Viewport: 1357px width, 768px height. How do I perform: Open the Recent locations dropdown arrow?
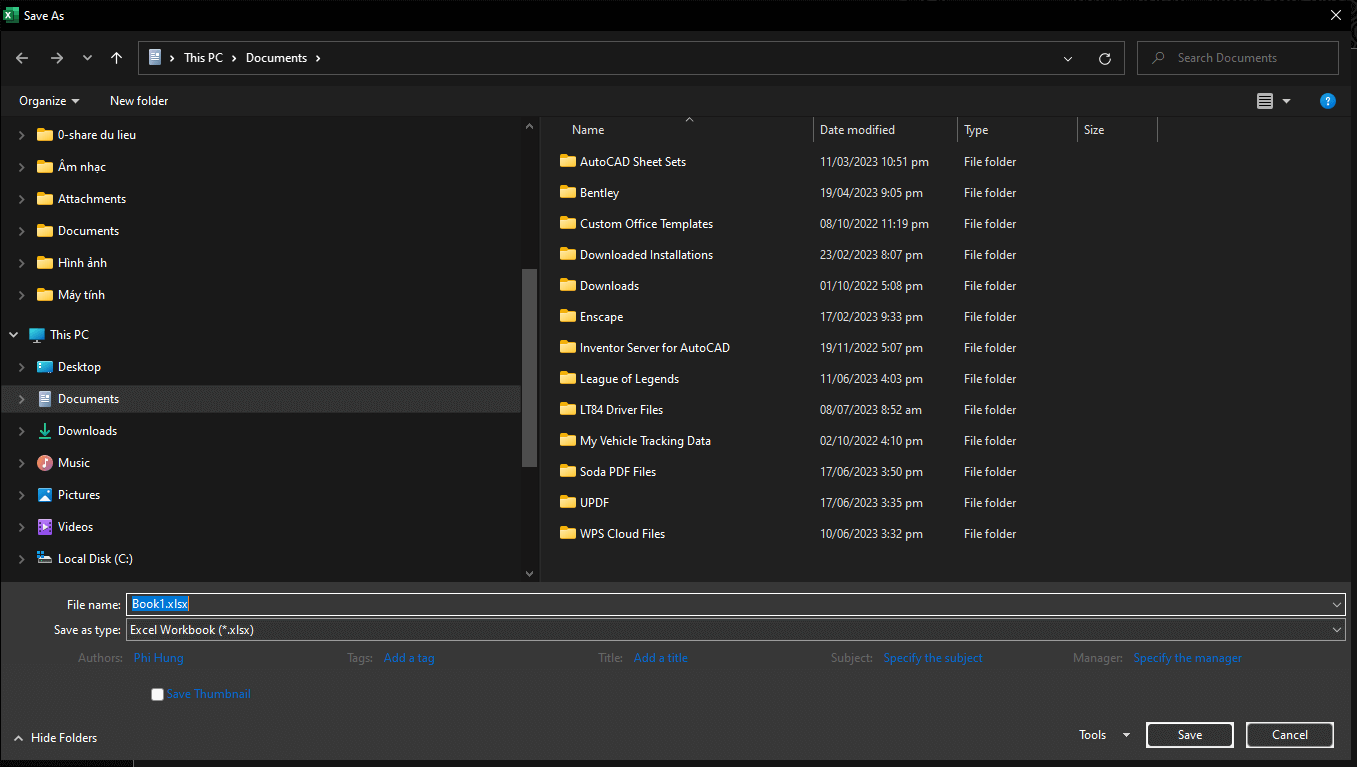(87, 58)
